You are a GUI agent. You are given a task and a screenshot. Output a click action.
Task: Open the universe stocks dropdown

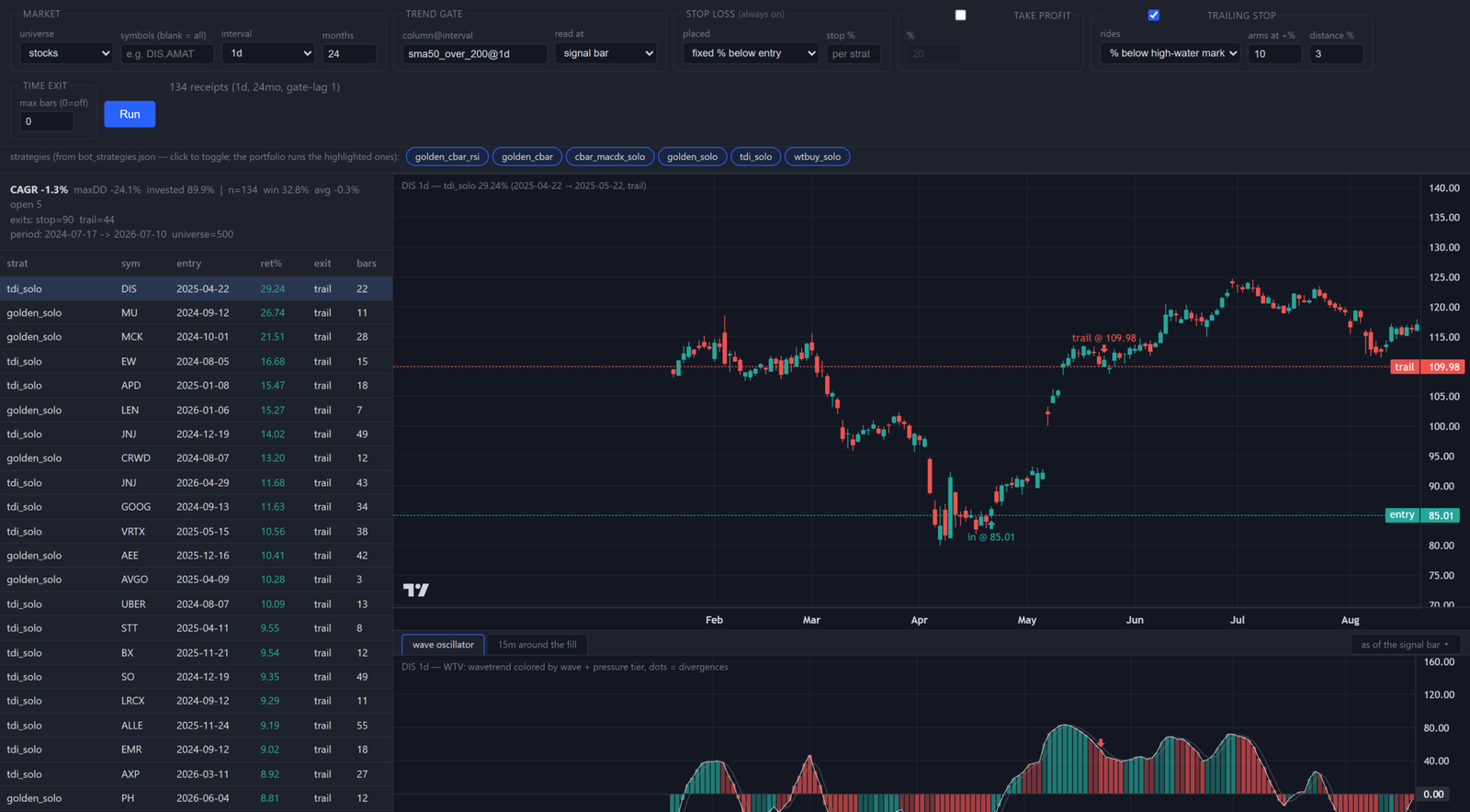[x=66, y=53]
